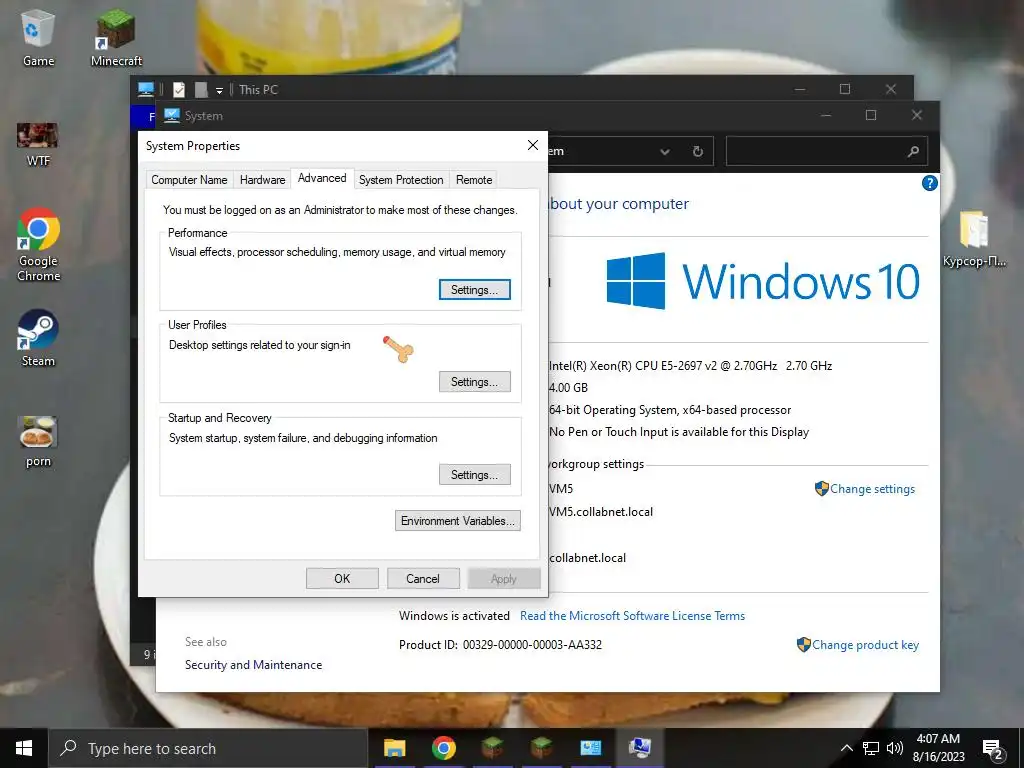Click the Windows 10 logo image
The image size is (1024, 768).
coord(763,281)
